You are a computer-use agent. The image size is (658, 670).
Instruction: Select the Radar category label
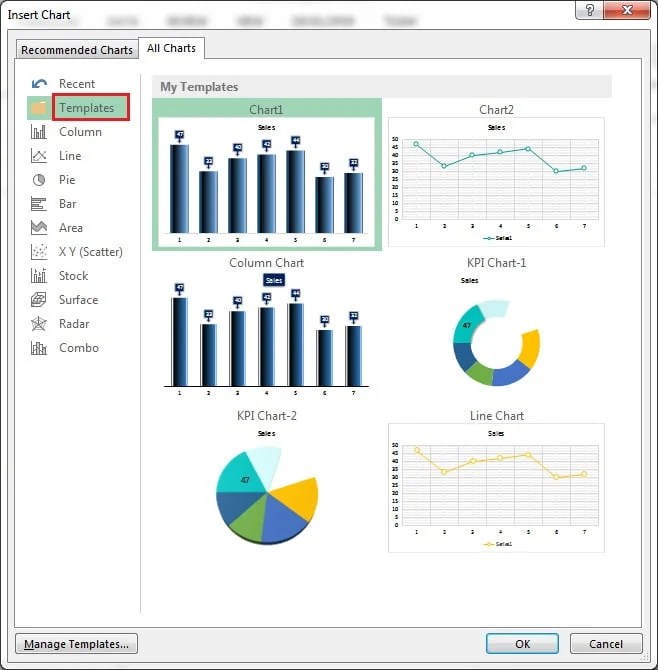(x=74, y=324)
